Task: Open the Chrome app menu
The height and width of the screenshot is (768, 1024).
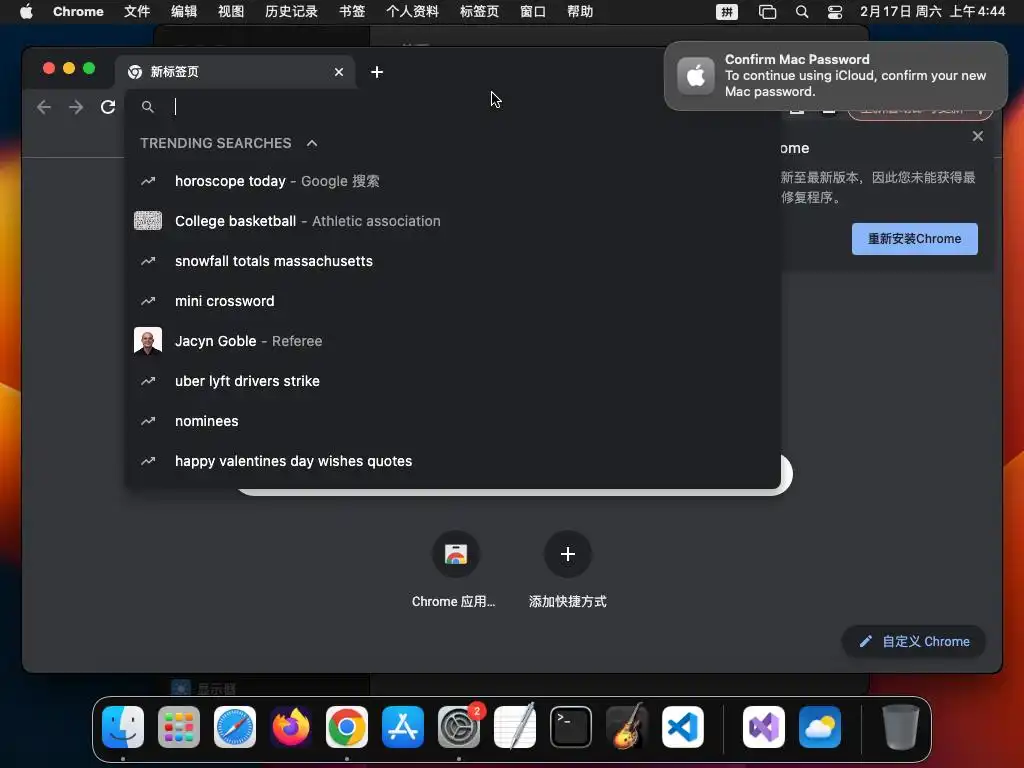Action: [x=78, y=11]
